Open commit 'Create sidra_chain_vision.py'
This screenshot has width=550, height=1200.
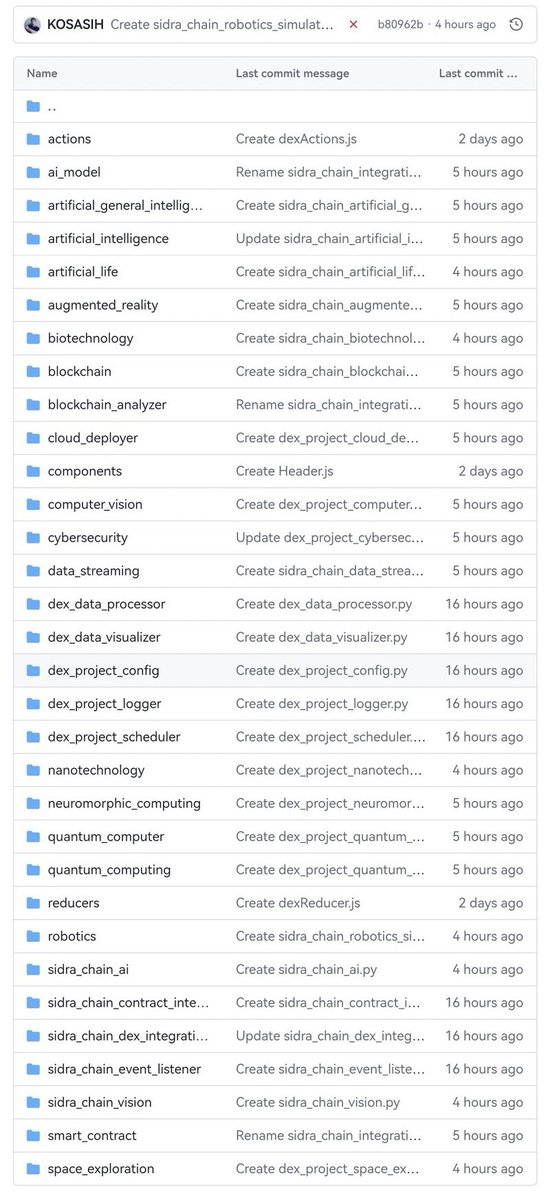[318, 1102]
